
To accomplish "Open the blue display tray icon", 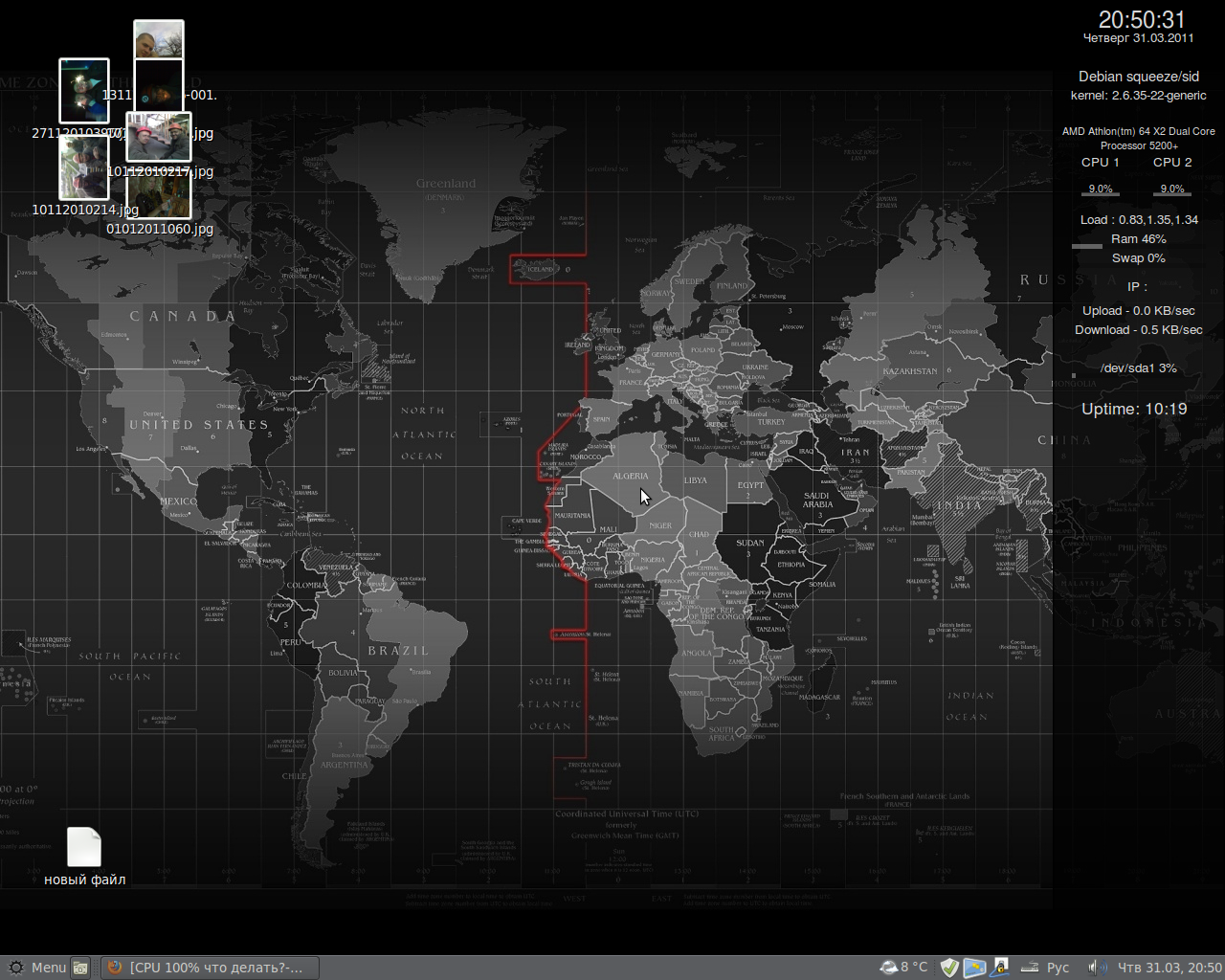I will pos(974,968).
